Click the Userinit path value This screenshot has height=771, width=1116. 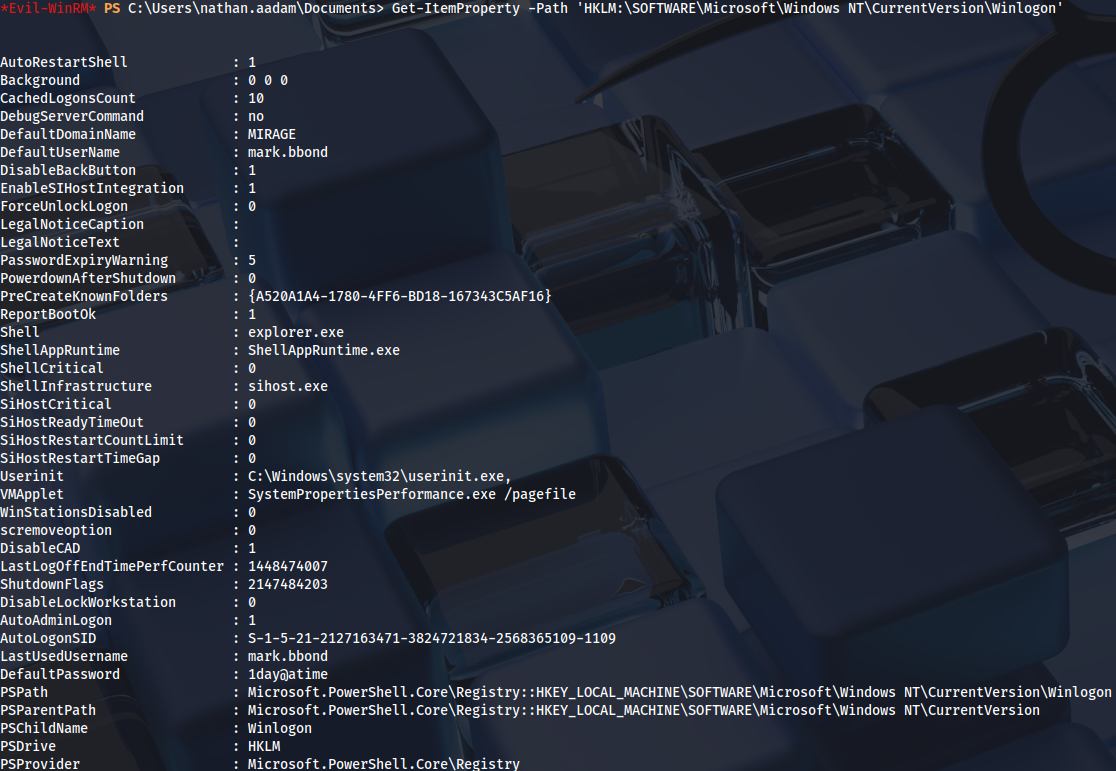(x=380, y=476)
